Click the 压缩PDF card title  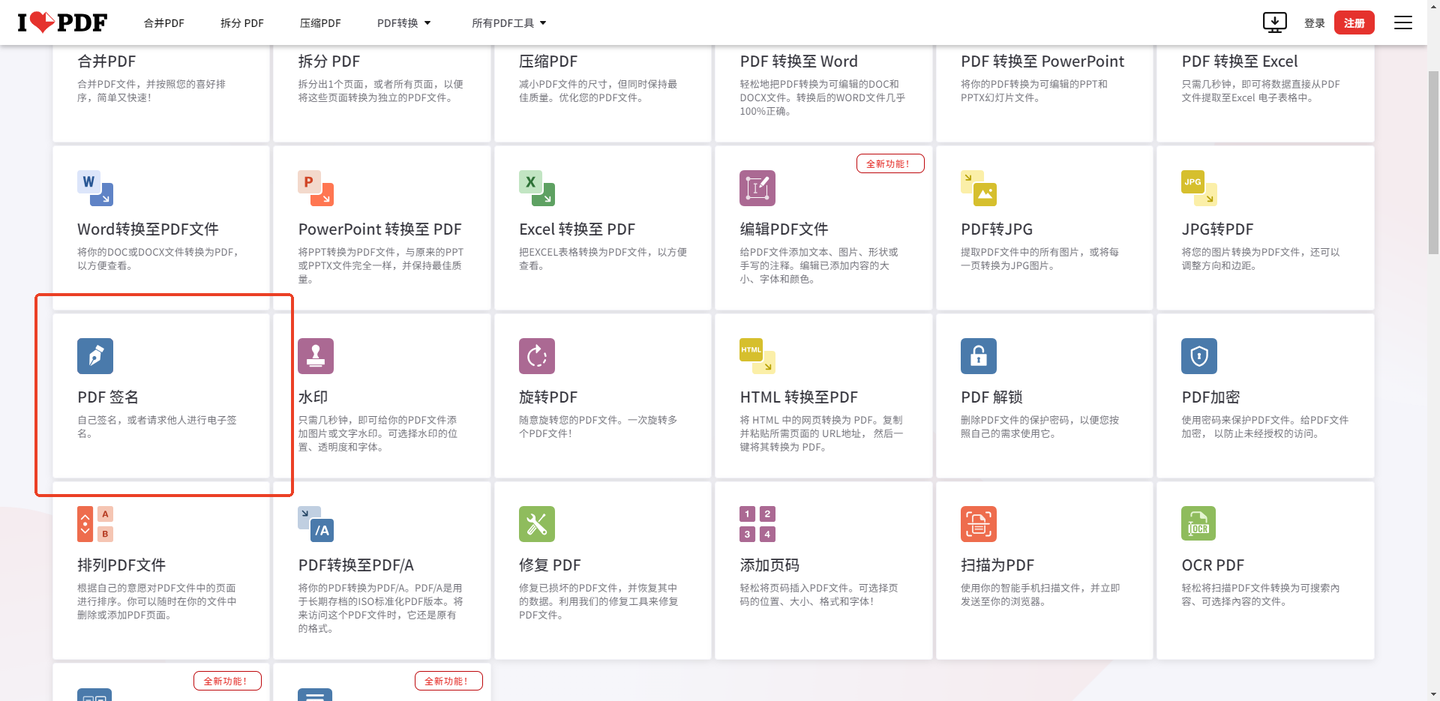click(548, 61)
